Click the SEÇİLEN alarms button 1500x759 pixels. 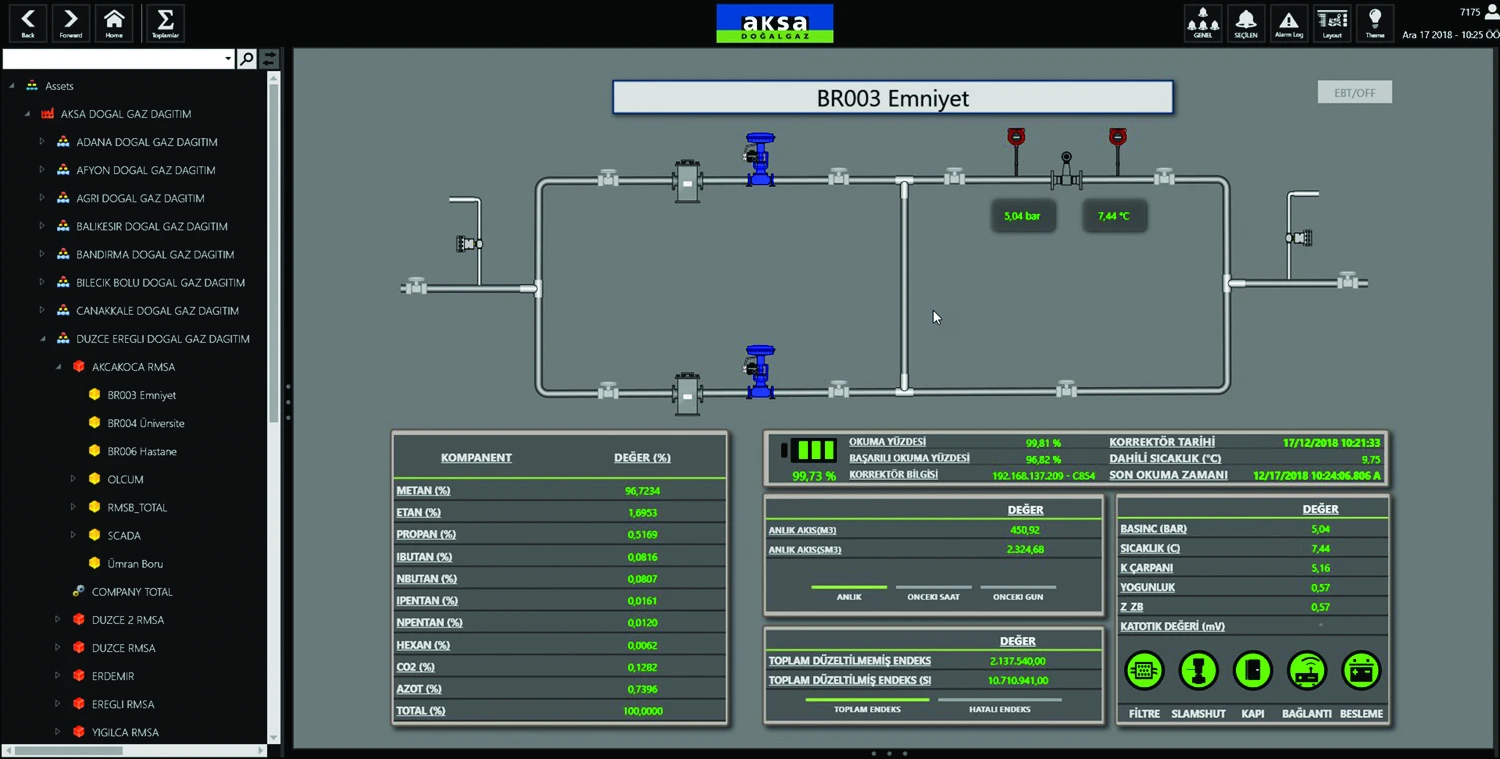(x=1245, y=22)
